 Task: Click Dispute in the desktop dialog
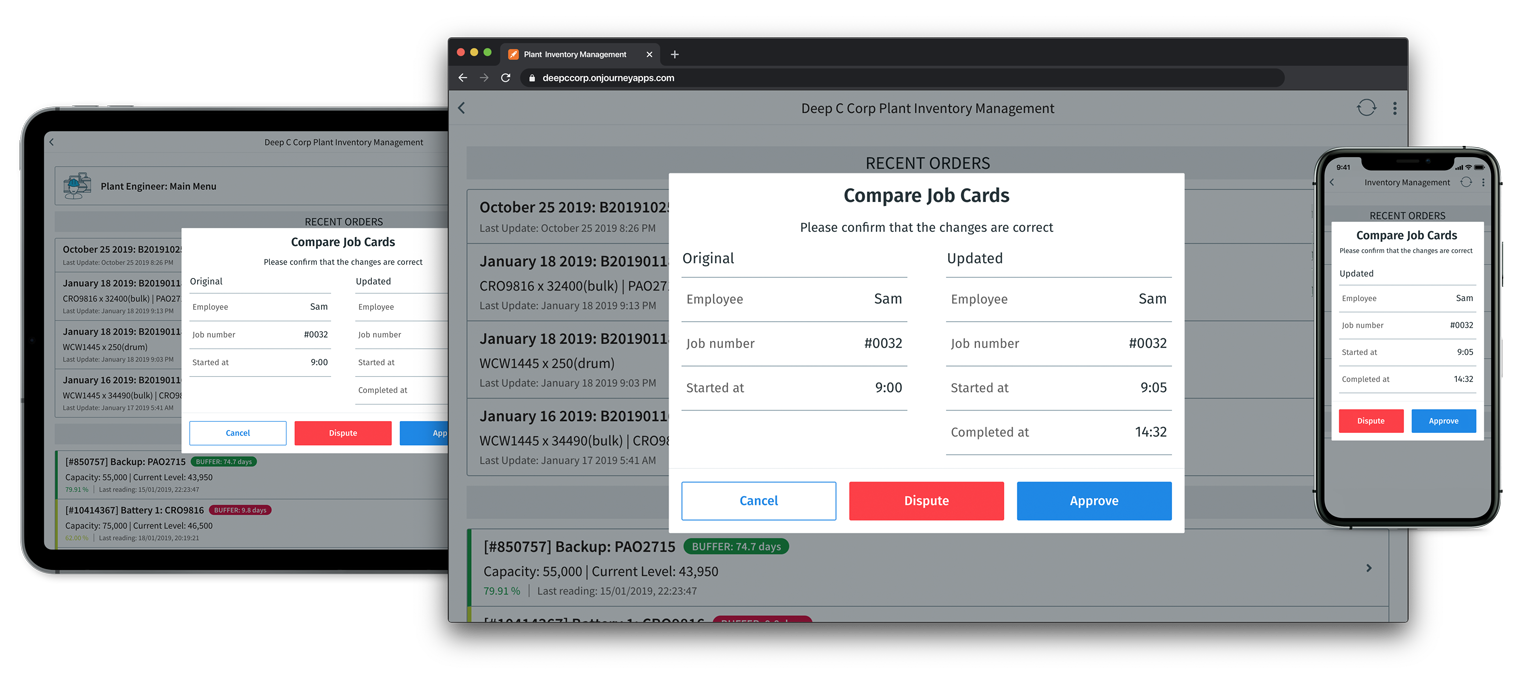pyautogui.click(x=926, y=501)
